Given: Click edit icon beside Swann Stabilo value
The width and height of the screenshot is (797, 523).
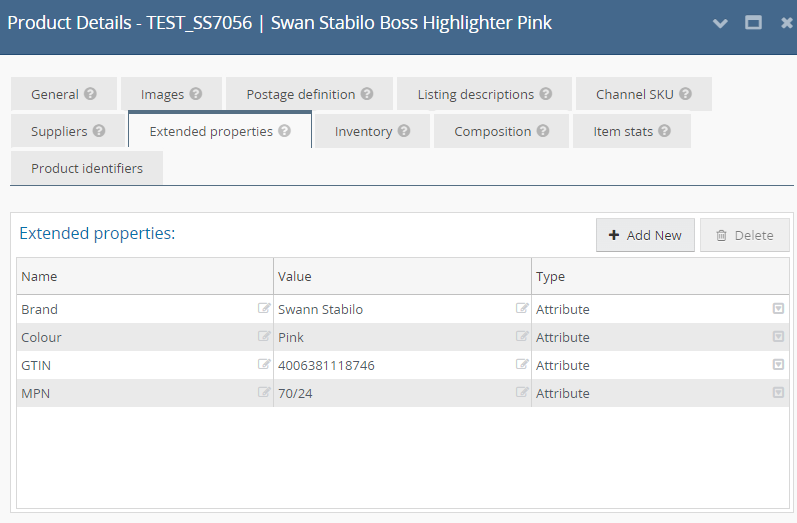Looking at the screenshot, I should [x=522, y=309].
